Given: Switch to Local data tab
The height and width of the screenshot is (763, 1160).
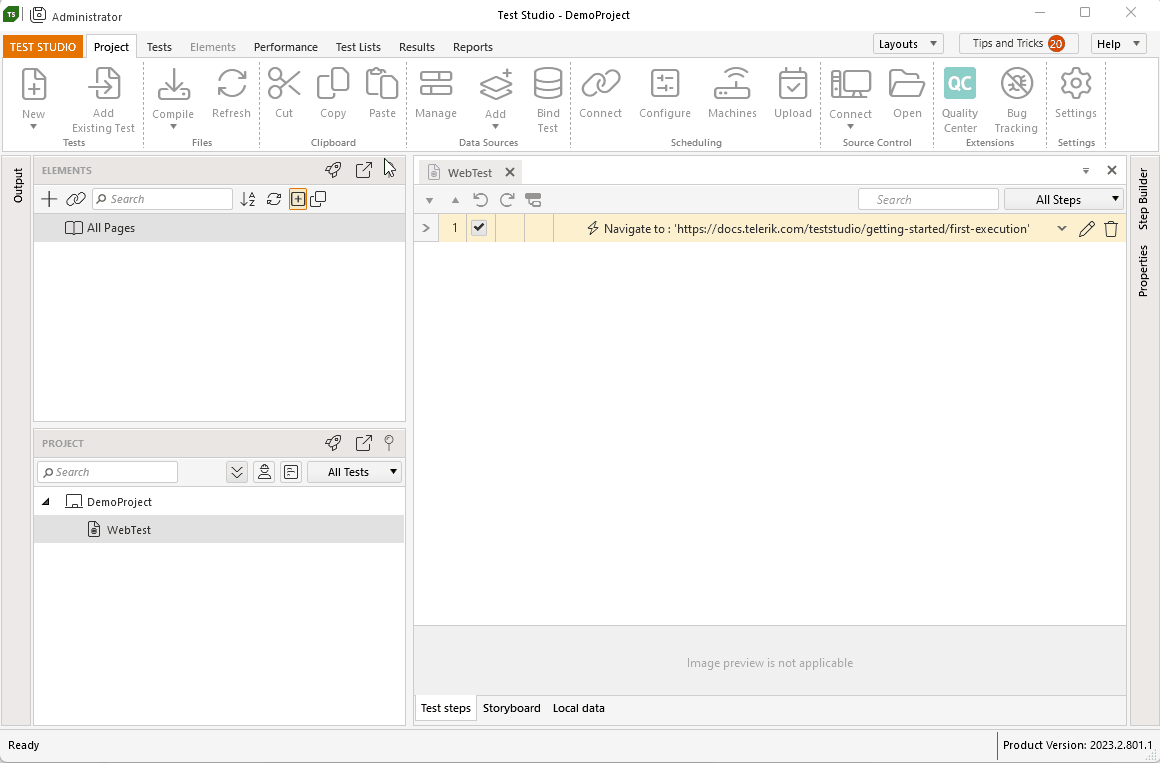Looking at the screenshot, I should point(579,708).
